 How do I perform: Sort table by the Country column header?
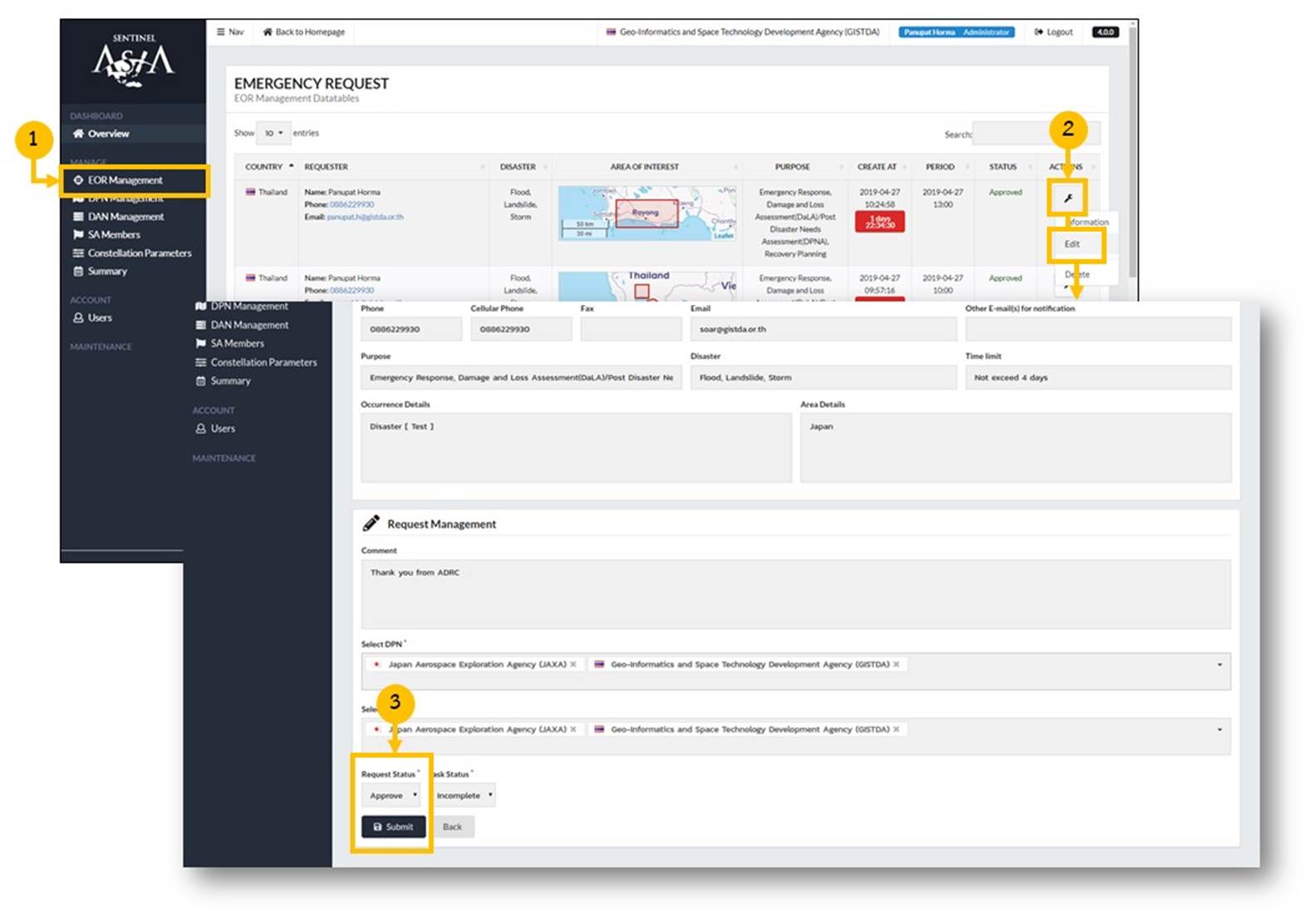coord(264,167)
